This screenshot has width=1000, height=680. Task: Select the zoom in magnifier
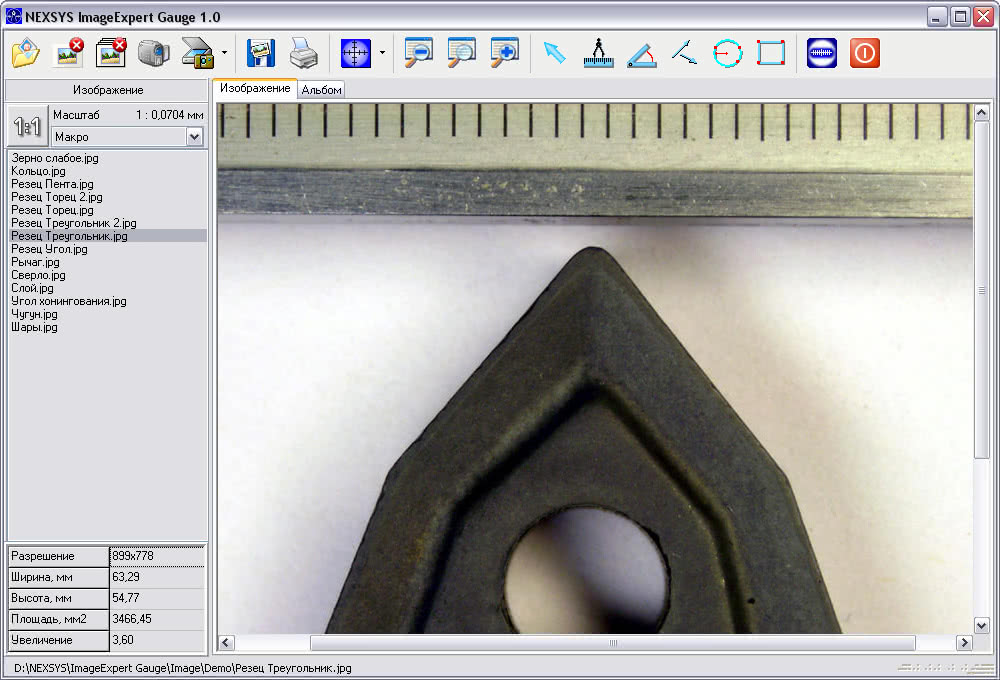click(x=504, y=53)
